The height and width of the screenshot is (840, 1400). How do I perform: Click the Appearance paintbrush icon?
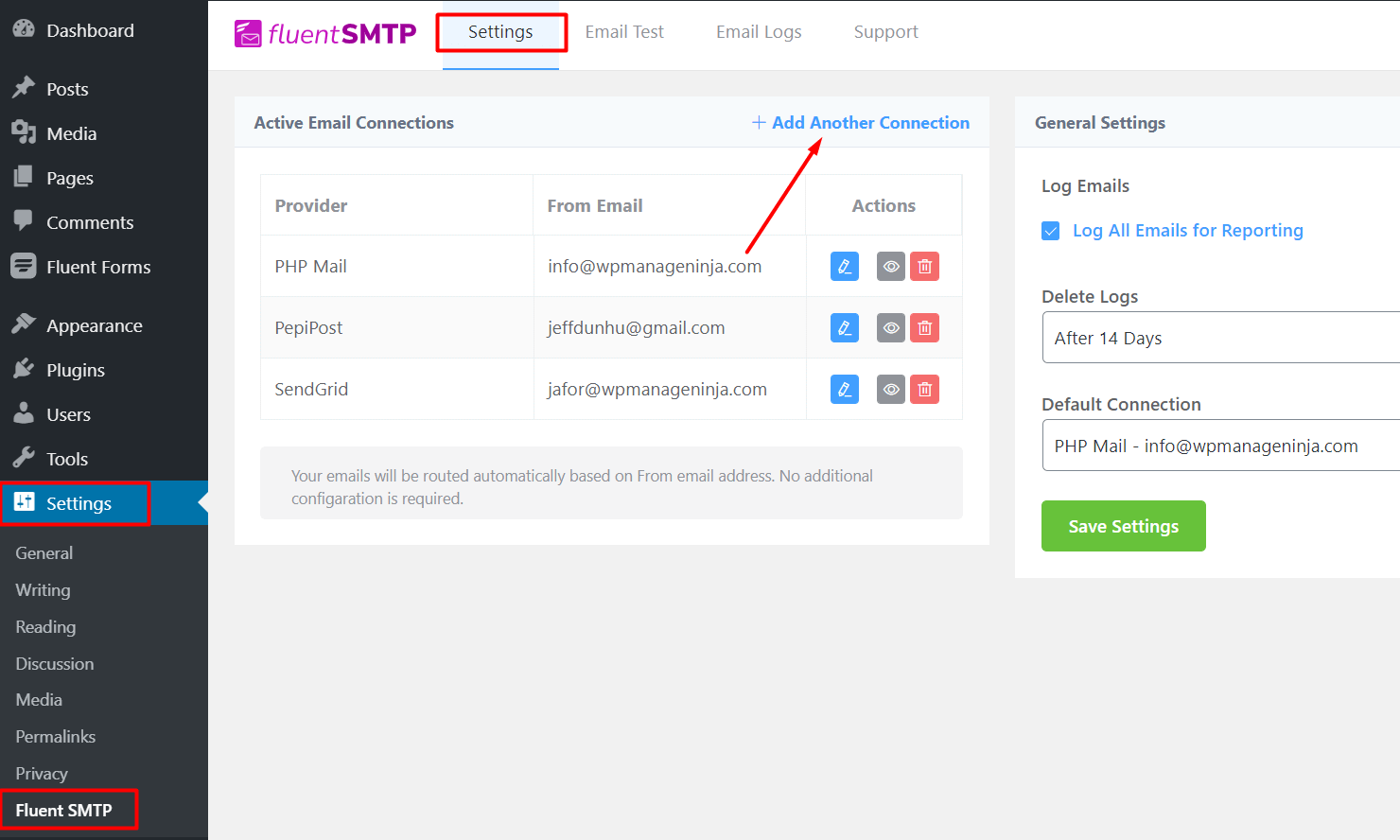24,324
